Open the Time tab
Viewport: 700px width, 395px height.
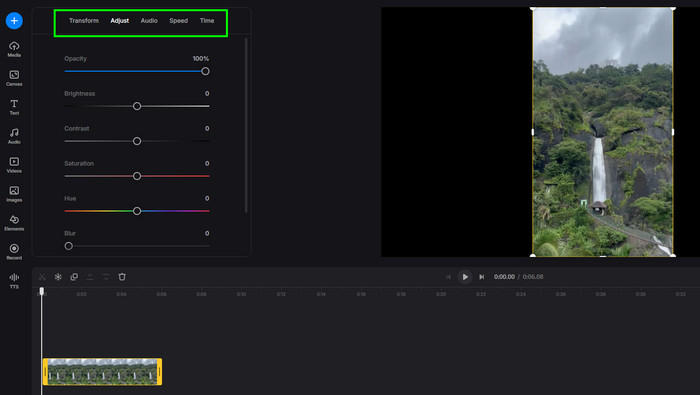pos(207,21)
